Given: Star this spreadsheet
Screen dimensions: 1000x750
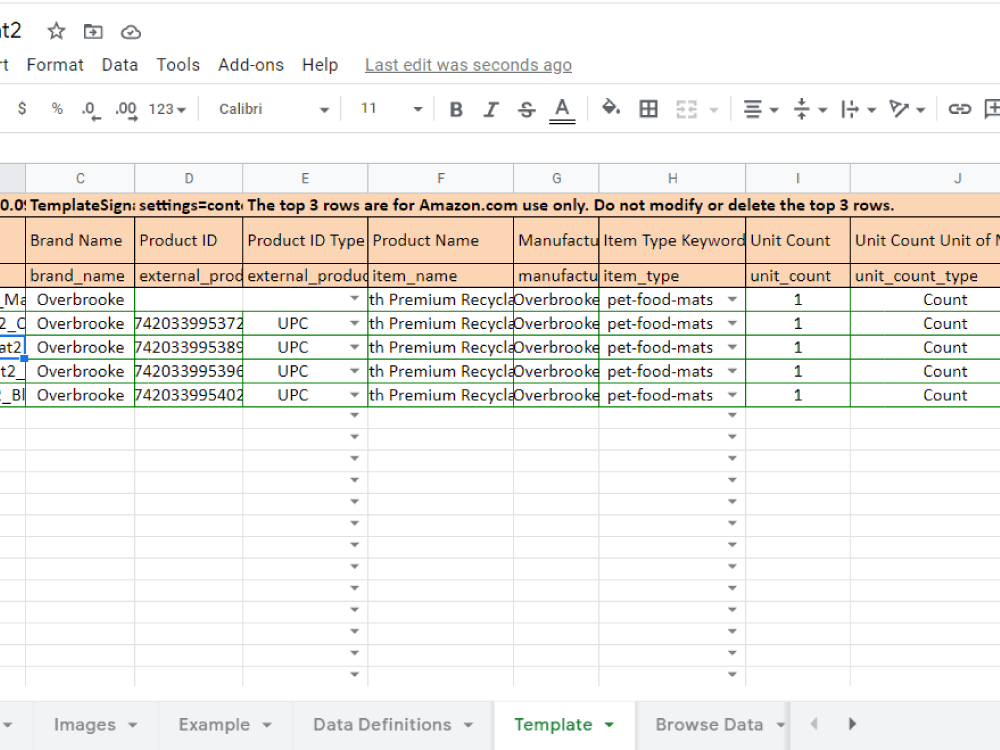Looking at the screenshot, I should (x=56, y=31).
